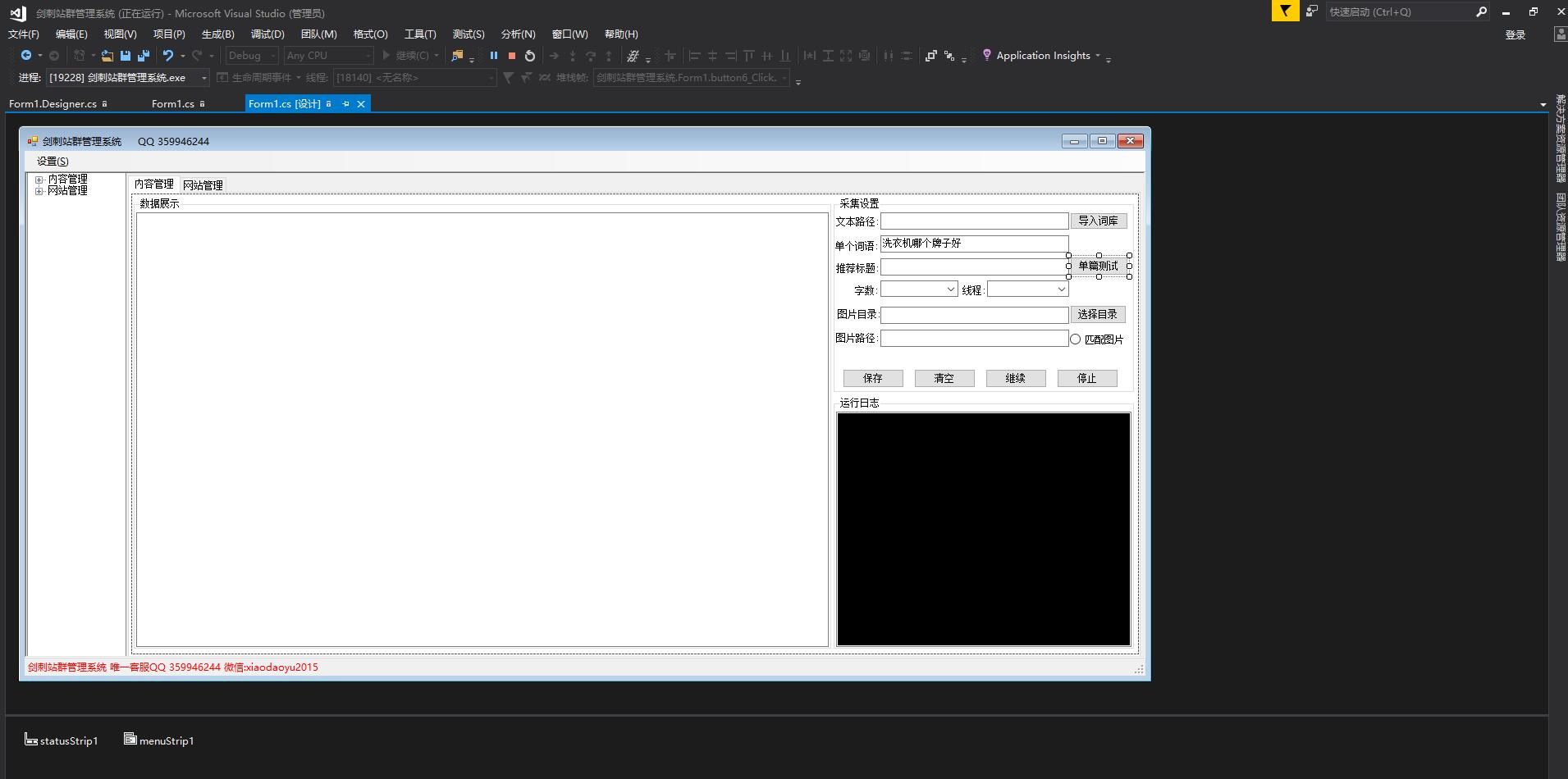
Task: Switch to the Form1.cs code tab
Action: point(172,103)
